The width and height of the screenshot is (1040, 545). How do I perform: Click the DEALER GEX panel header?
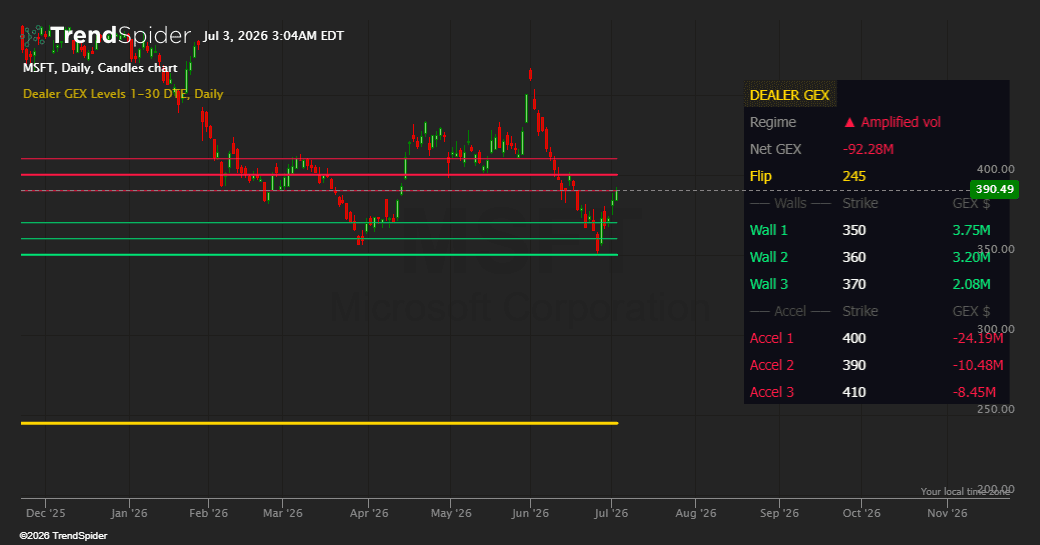pyautogui.click(x=789, y=95)
